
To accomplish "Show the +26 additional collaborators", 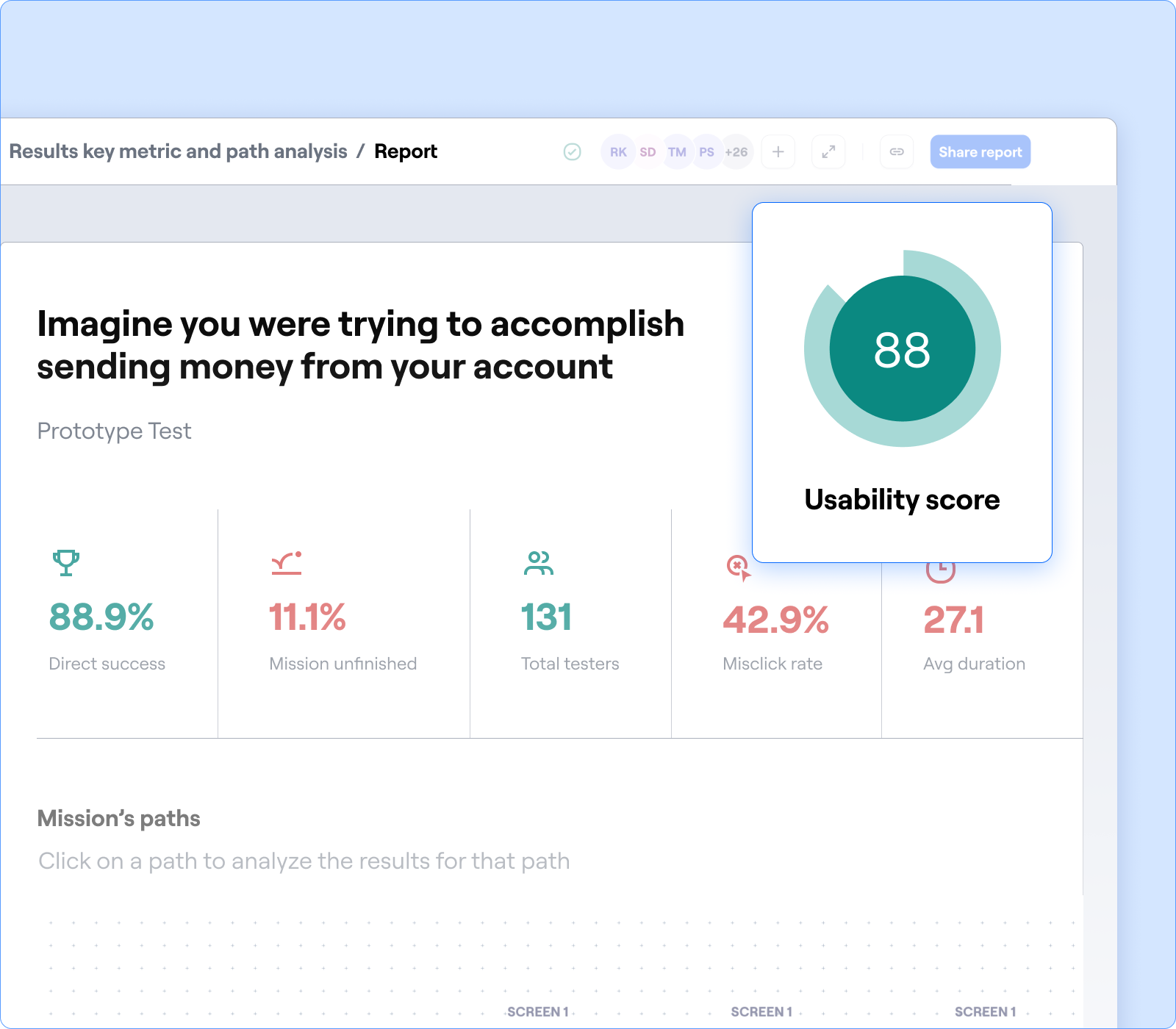I will tap(736, 152).
